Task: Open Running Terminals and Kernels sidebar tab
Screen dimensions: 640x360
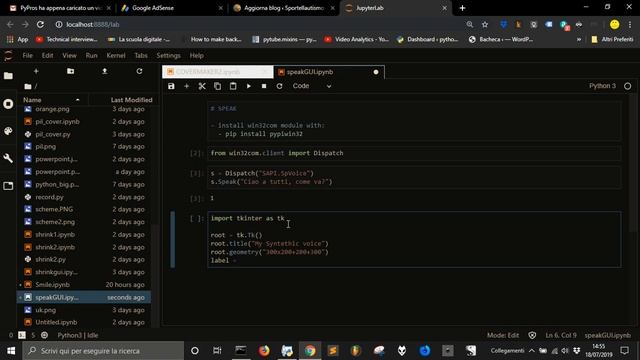Action: [x=8, y=104]
